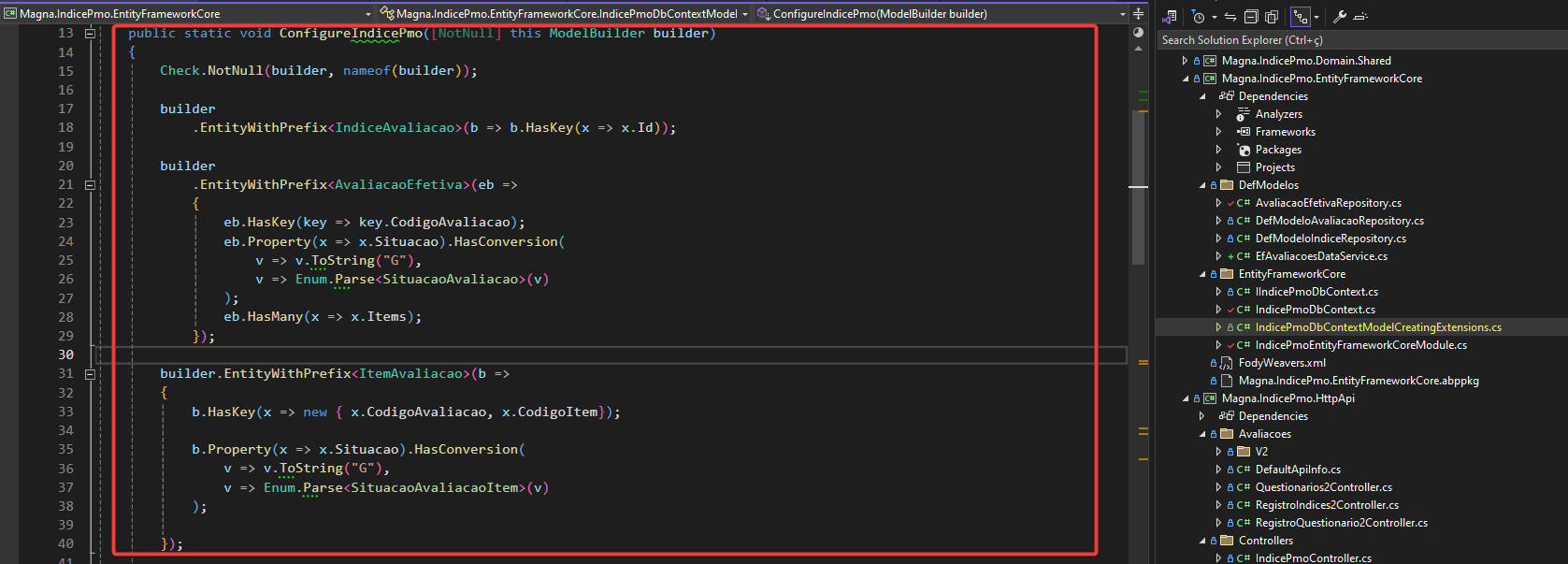Toggle the file nesting view button
This screenshot has height=564, width=1568.
(x=1300, y=17)
